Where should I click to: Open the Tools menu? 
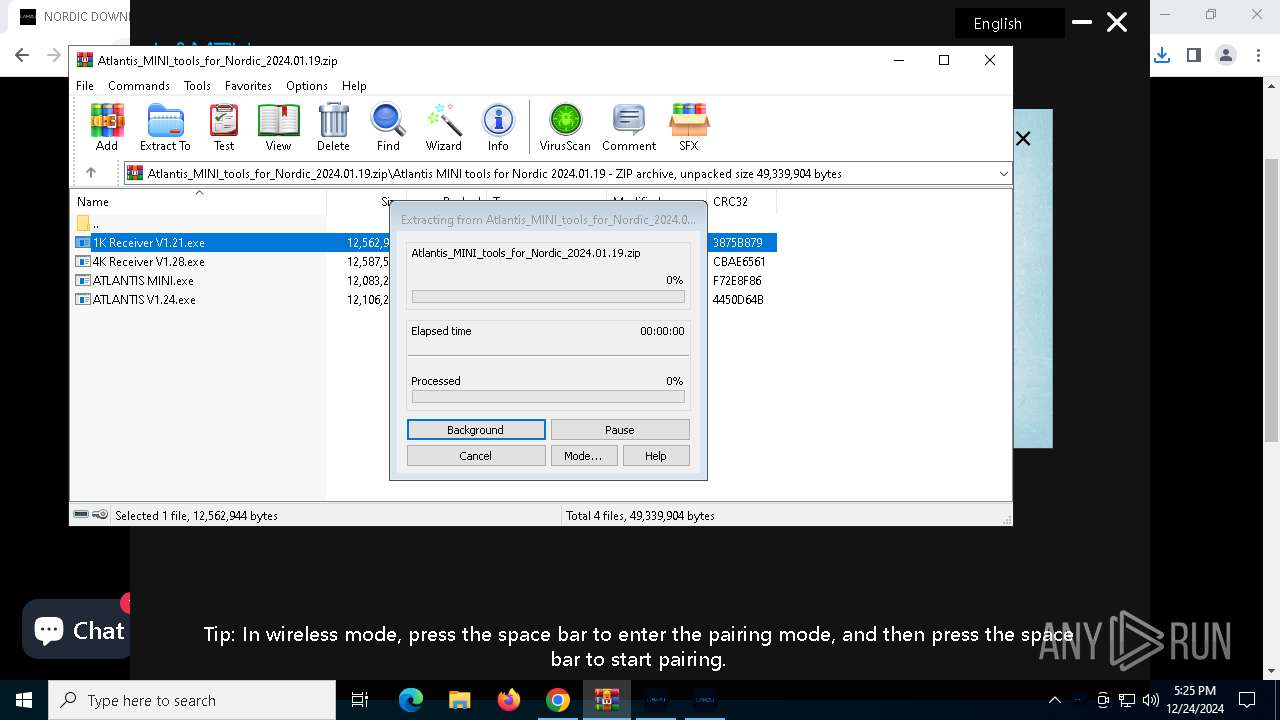(x=197, y=86)
